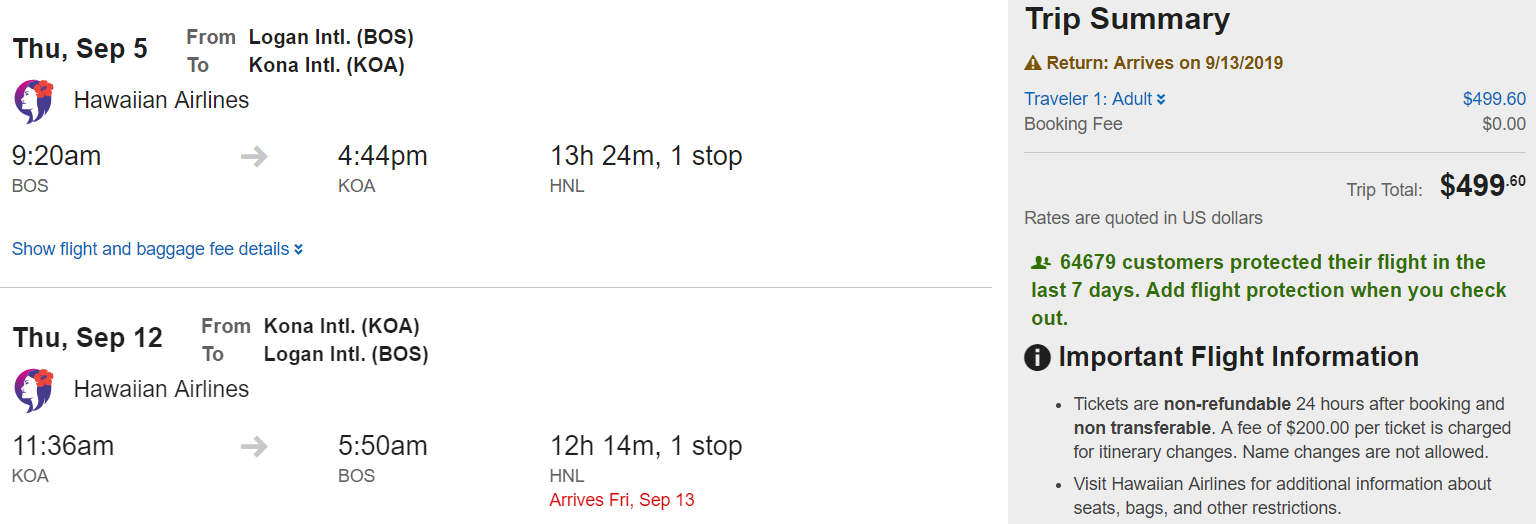The width and height of the screenshot is (1536, 524).
Task: Click the arrow between 11:36am and 5:50am
Action: click(x=254, y=446)
